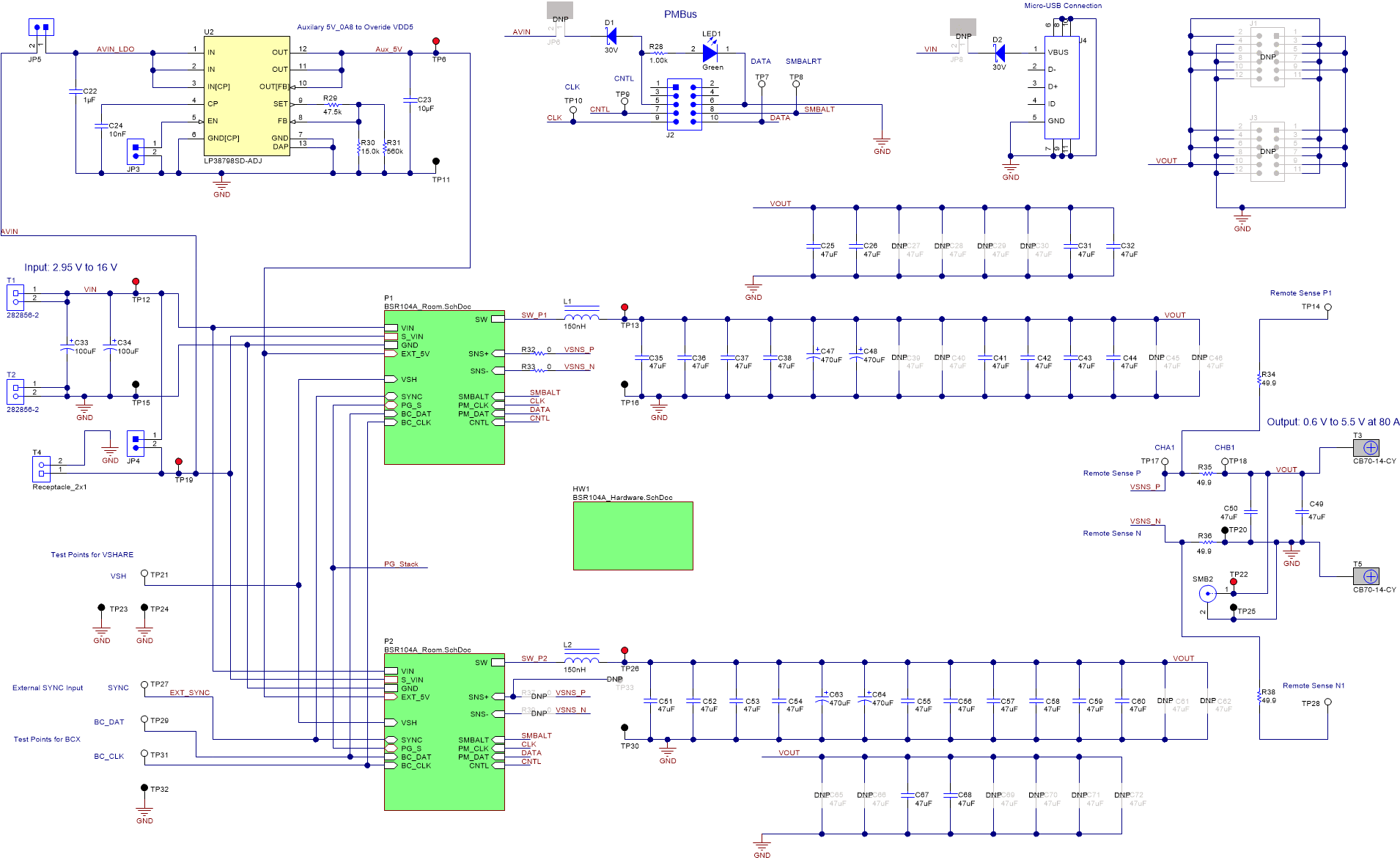Click the PMBus section title
The image size is (1400, 860).
point(679,13)
